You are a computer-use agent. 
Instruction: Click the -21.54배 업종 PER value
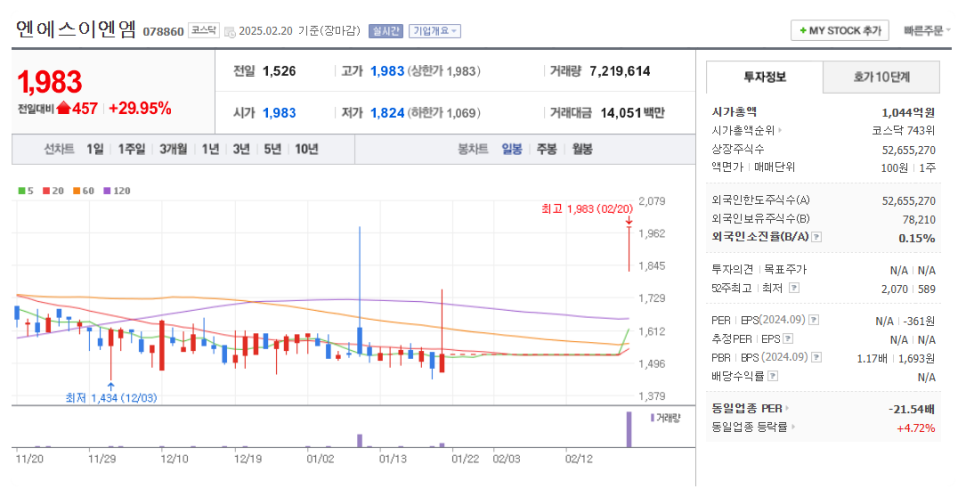pos(911,409)
